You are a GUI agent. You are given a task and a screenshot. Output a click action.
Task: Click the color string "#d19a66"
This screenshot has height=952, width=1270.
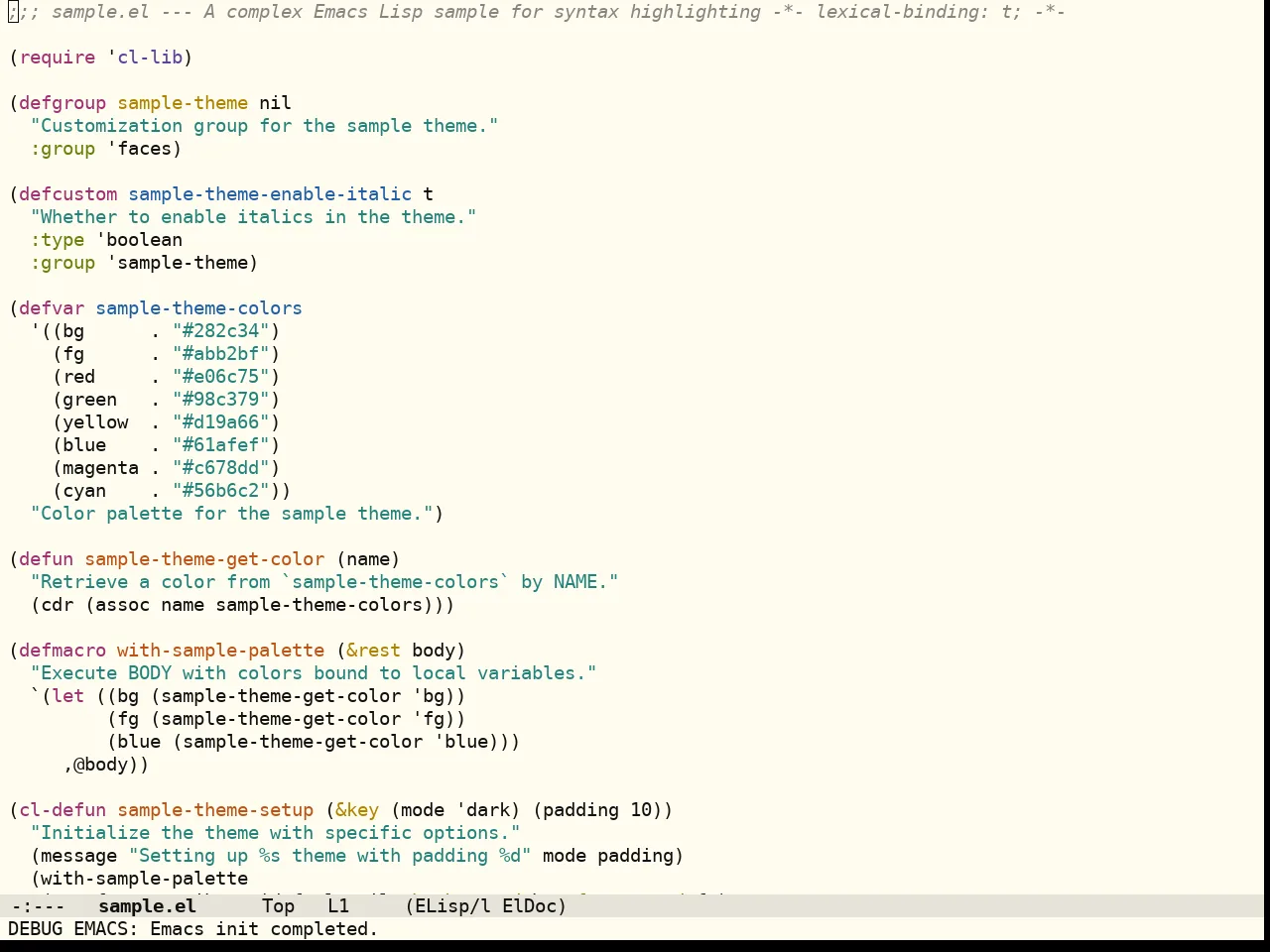click(x=221, y=422)
